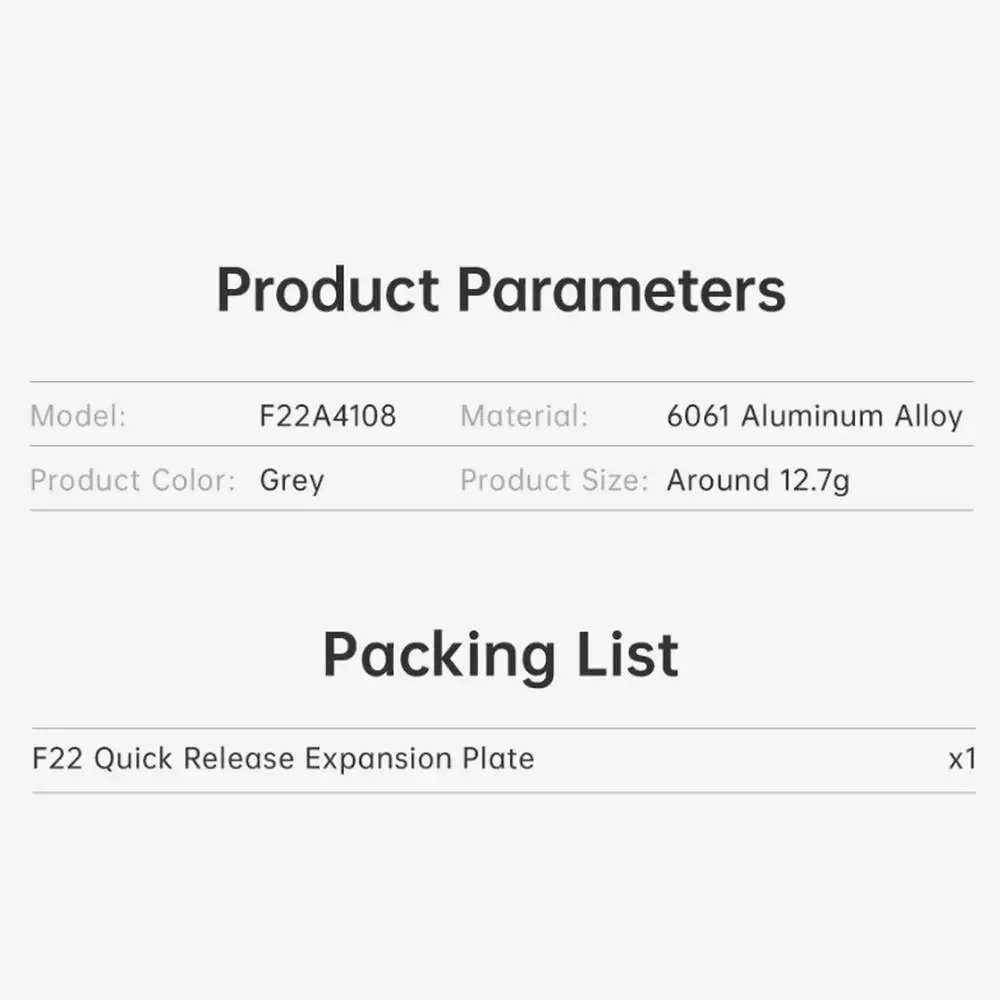This screenshot has height=1000, width=1000.
Task: Click the number 6061 in the material value
Action: pyautogui.click(x=699, y=416)
